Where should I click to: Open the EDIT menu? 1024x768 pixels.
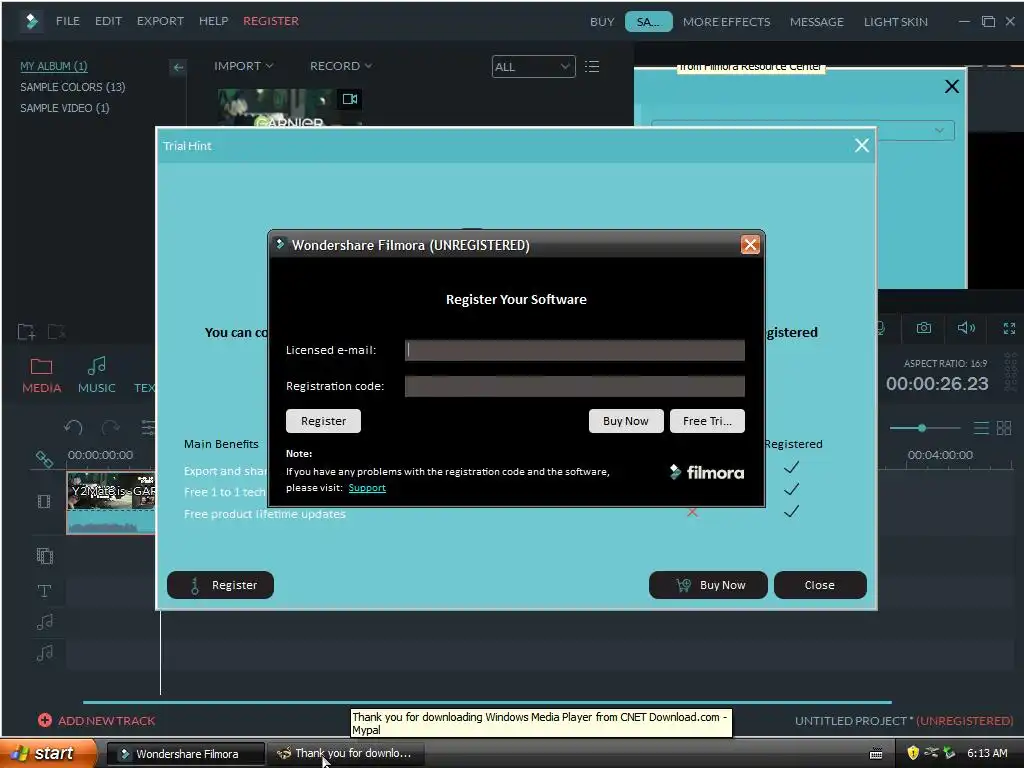pos(108,21)
